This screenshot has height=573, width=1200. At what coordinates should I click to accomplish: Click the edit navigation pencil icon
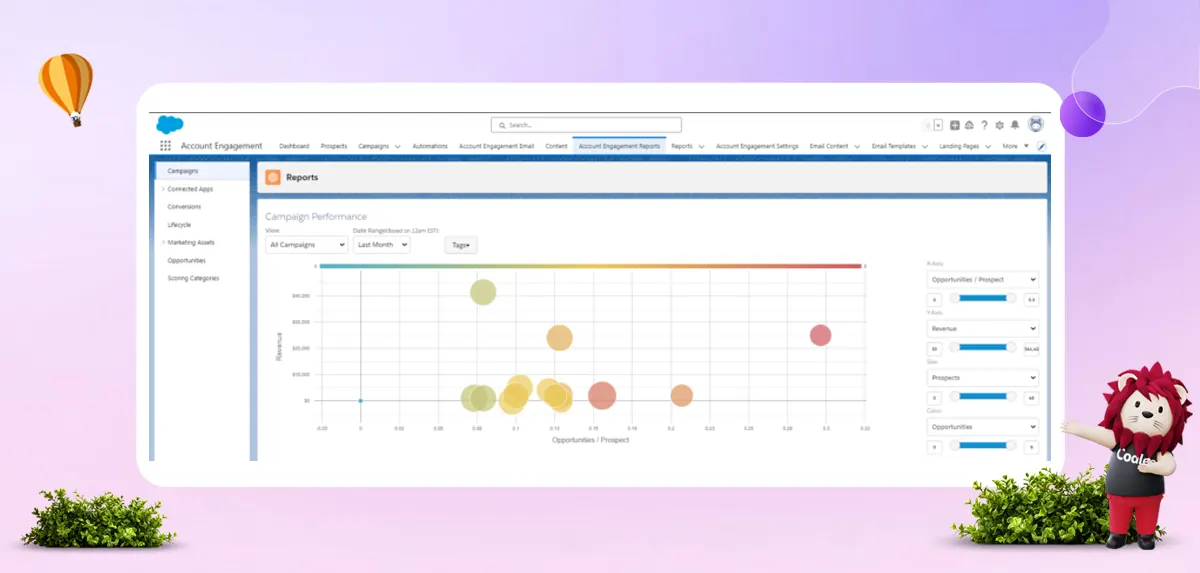(1041, 146)
